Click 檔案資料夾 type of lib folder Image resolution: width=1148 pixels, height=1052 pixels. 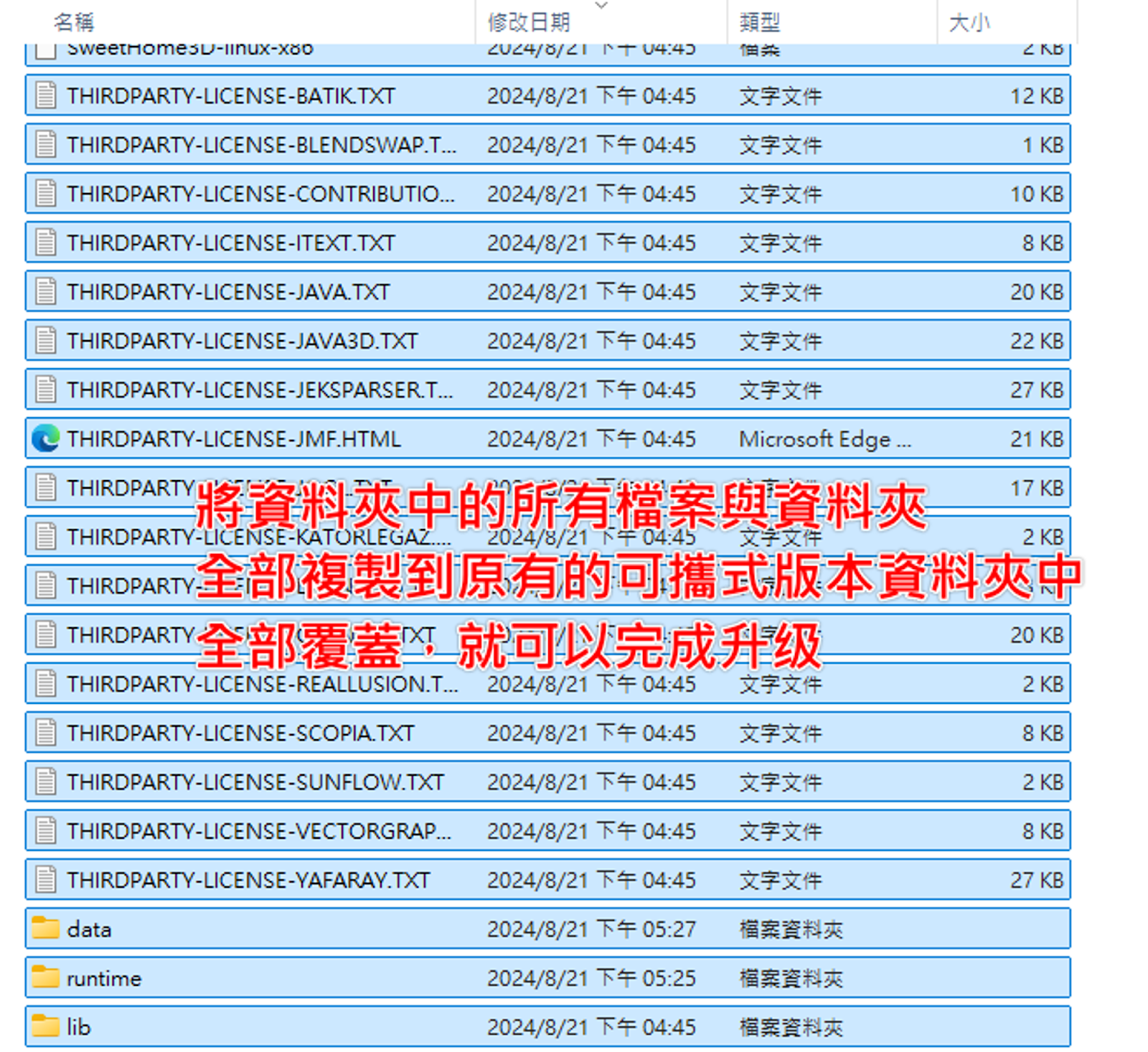coord(791,1027)
